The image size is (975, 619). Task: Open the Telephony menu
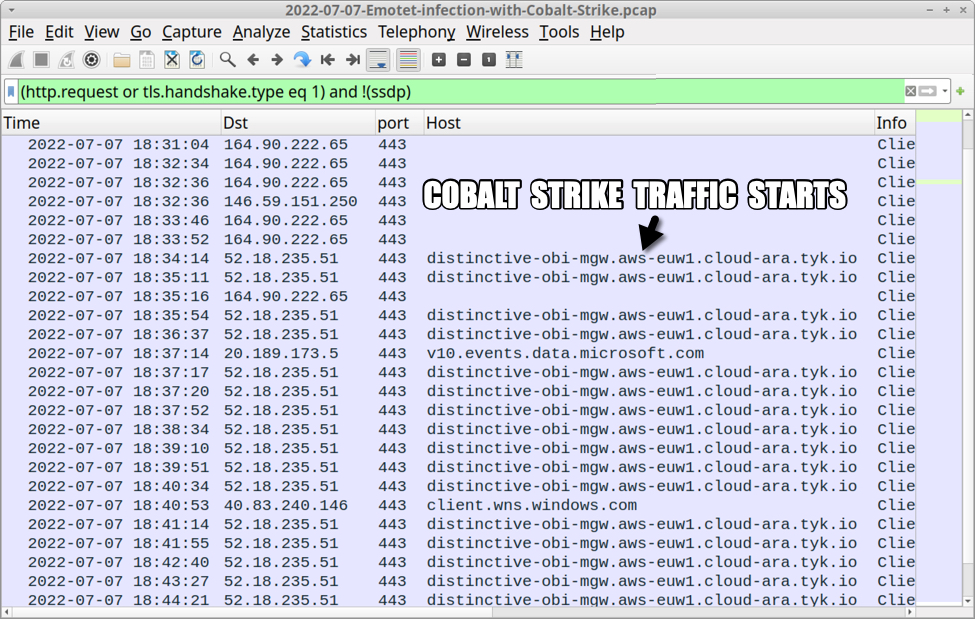click(x=417, y=32)
